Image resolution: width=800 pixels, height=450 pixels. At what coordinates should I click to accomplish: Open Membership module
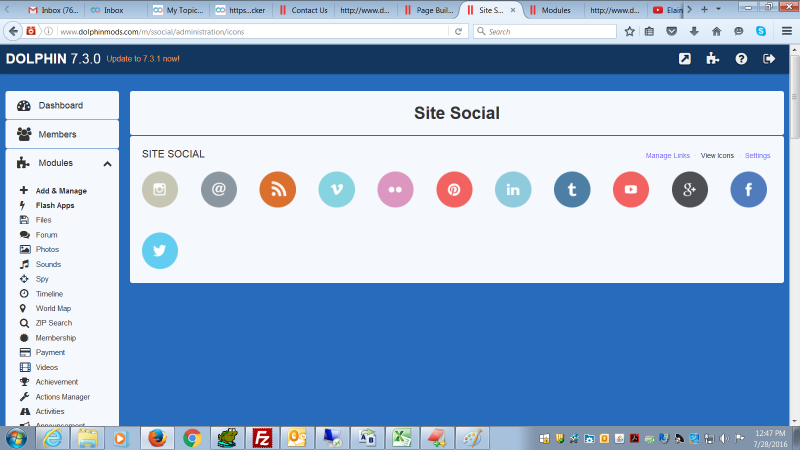(56, 338)
